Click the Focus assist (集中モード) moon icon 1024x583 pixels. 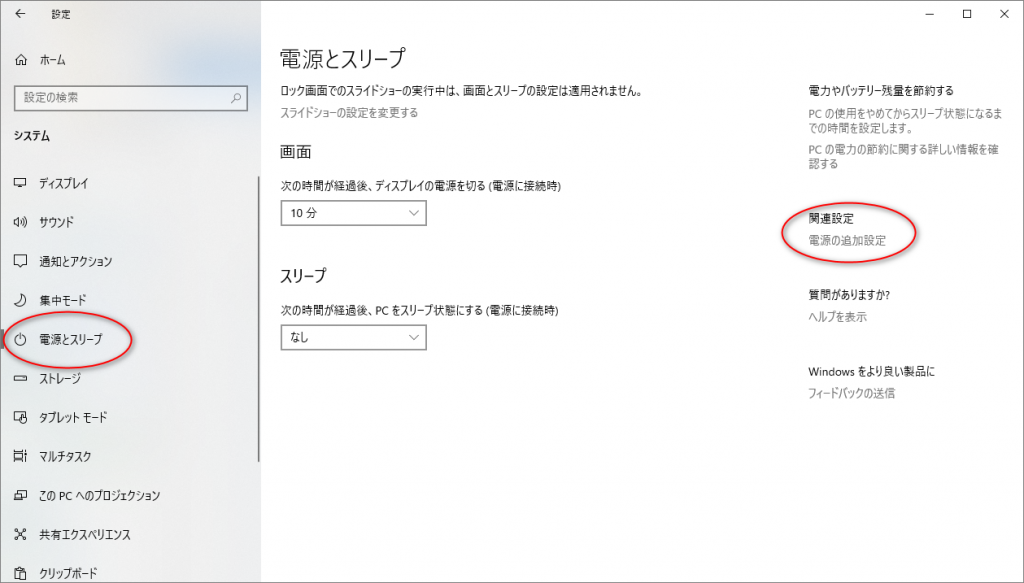[x=20, y=300]
